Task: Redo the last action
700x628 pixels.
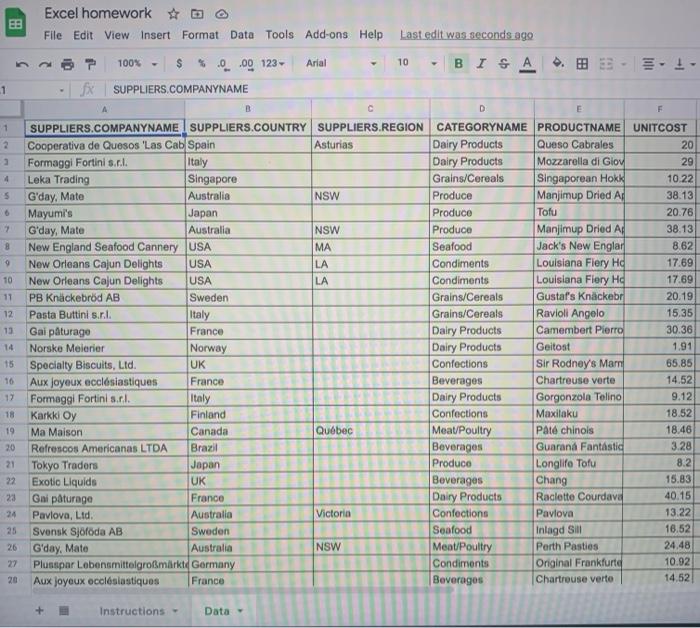Action: [45, 64]
